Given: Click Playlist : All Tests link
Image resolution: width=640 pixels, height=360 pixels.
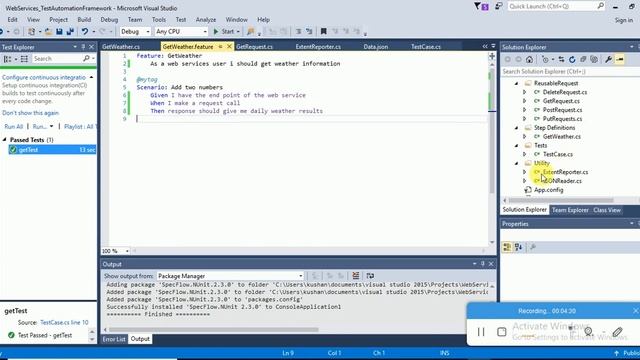Looking at the screenshot, I should 80,127.
